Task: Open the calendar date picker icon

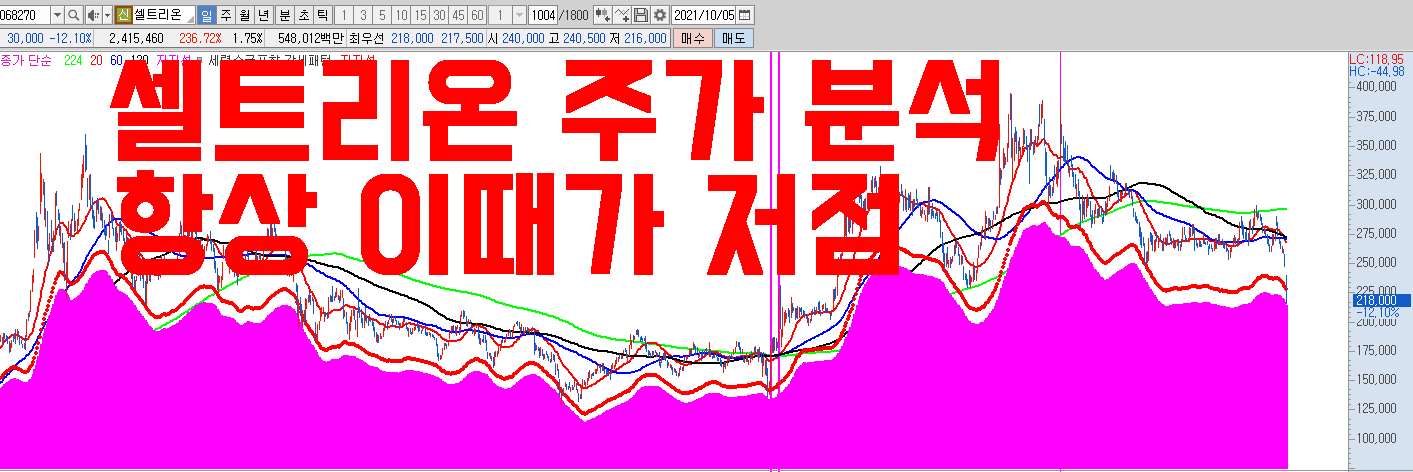Action: (745, 15)
